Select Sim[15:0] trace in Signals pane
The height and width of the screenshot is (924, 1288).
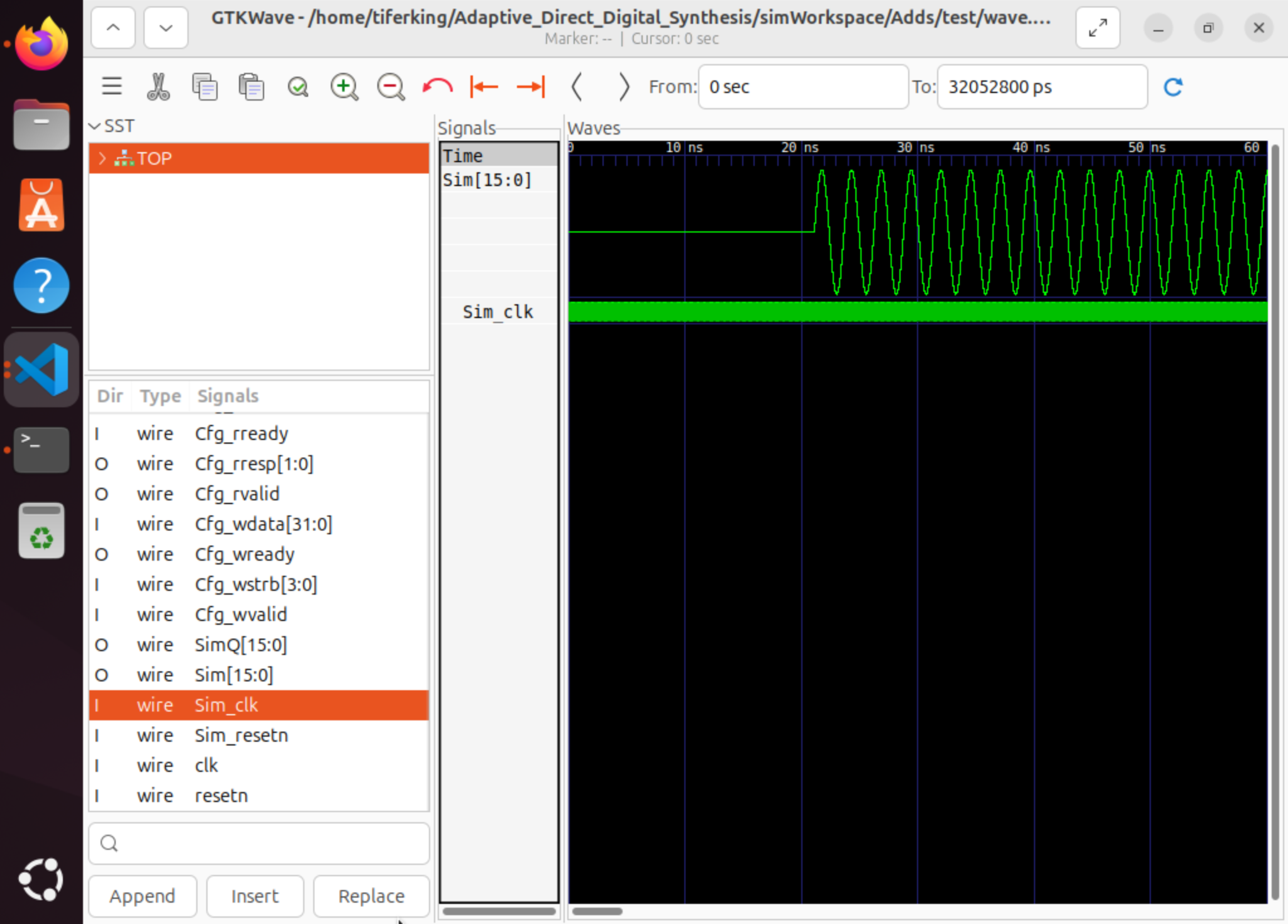point(499,180)
